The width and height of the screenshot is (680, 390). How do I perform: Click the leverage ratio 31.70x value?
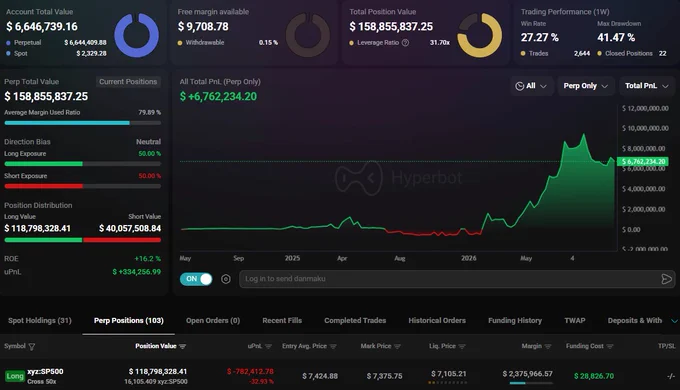(x=440, y=43)
